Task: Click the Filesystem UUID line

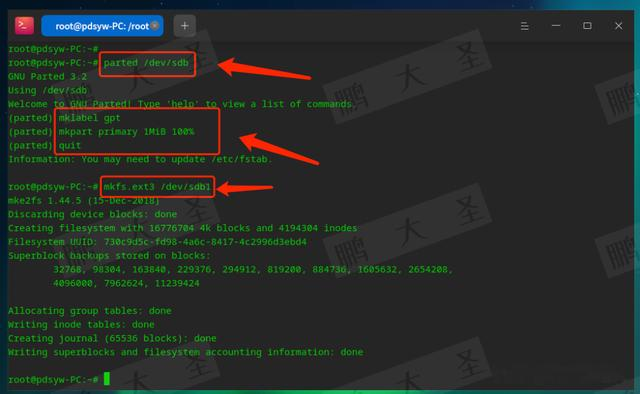Action: [x=157, y=242]
